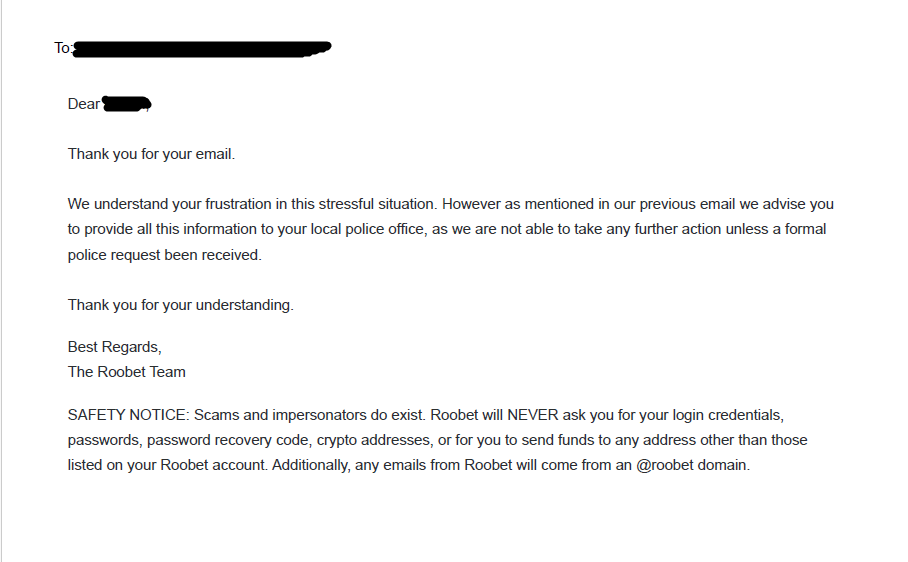Click the word "NEVER" in the notice
Image resolution: width=908 pixels, height=562 pixels.
coord(533,415)
